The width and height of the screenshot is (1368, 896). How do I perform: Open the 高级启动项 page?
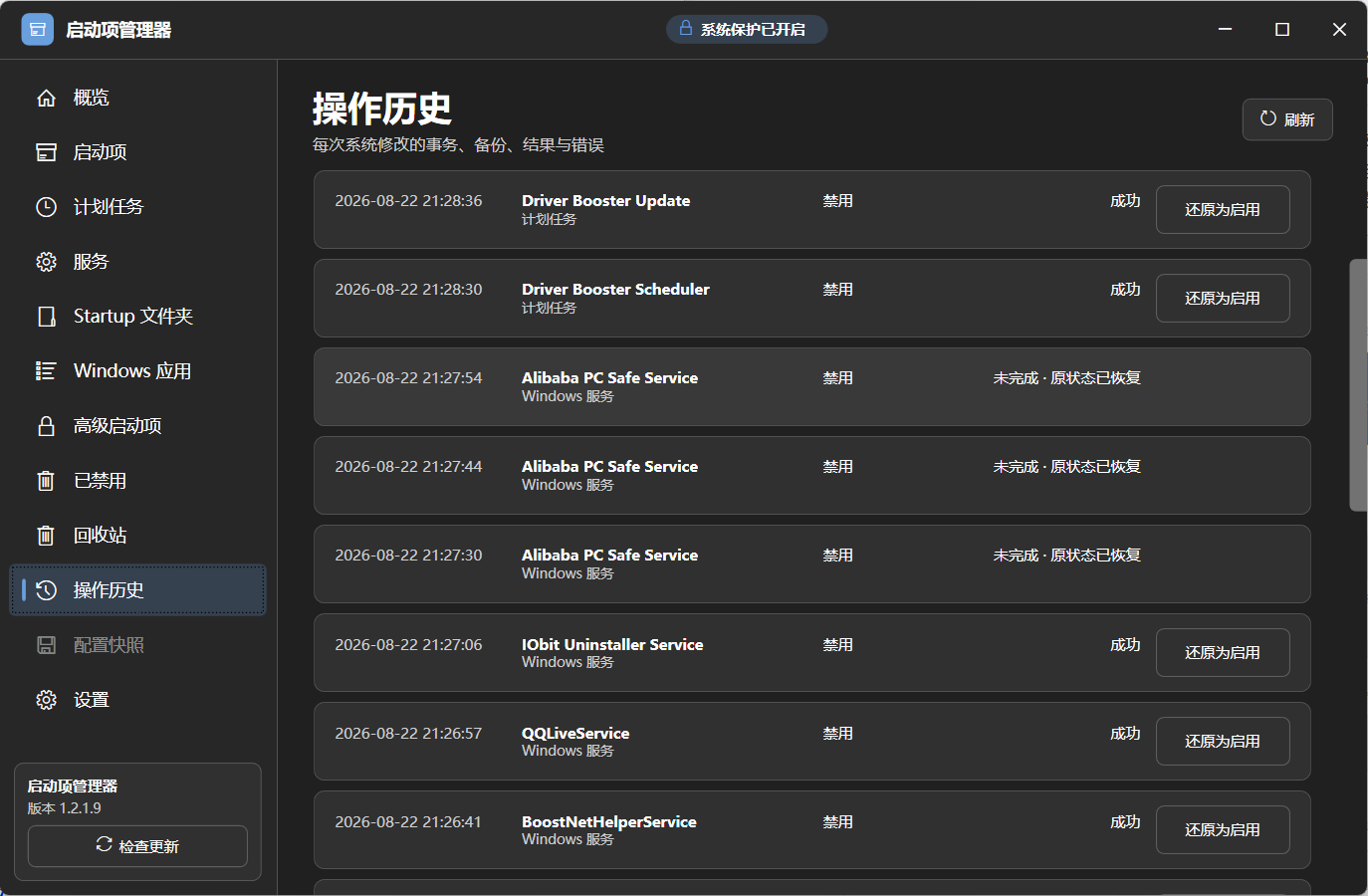[x=138, y=426]
